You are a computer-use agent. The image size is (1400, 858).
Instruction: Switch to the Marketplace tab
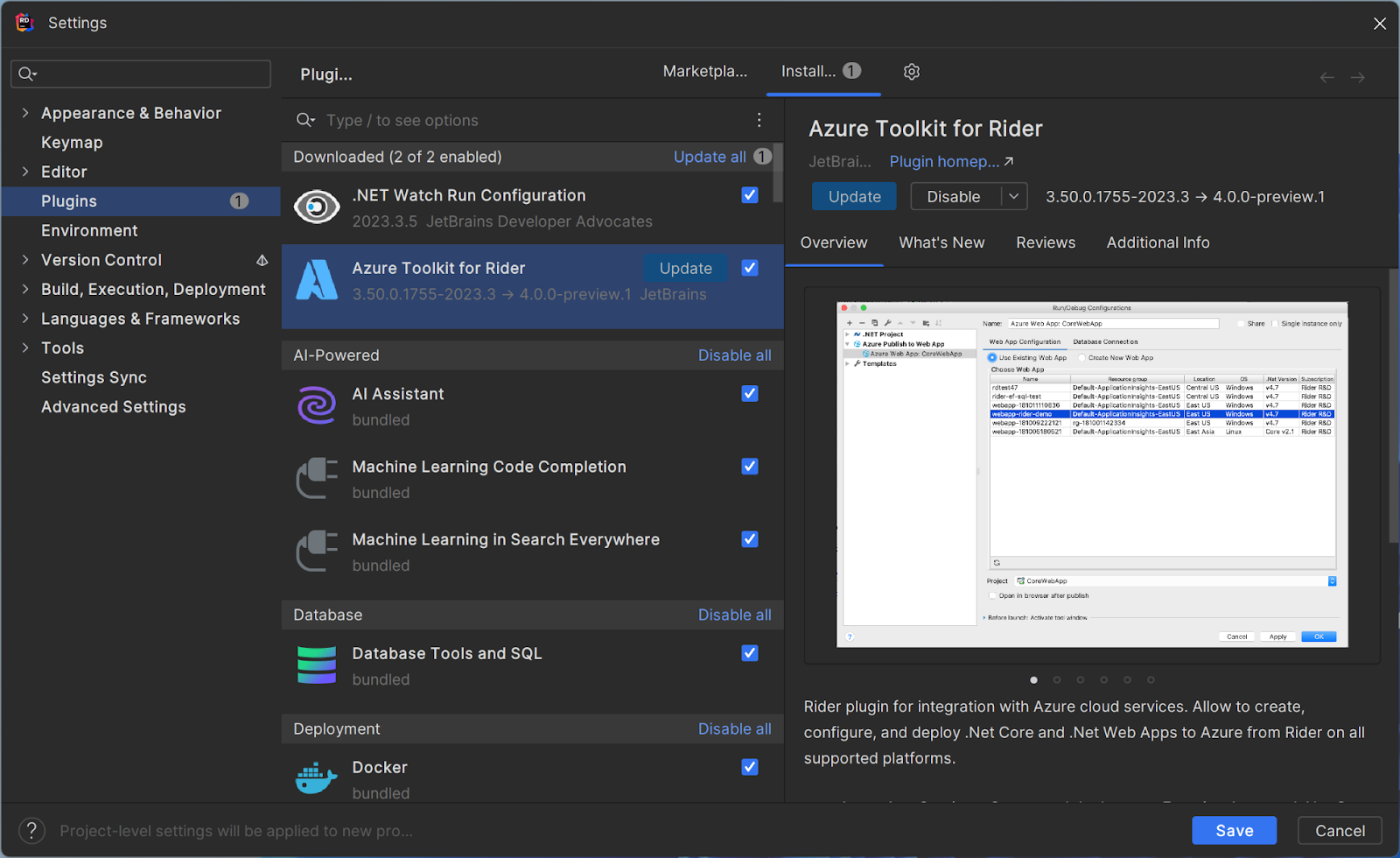(704, 72)
